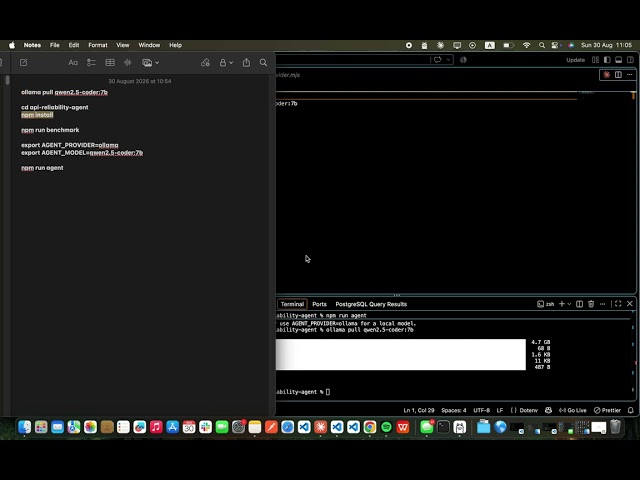
Task: Open the Apple menu
Action: pos(12,45)
